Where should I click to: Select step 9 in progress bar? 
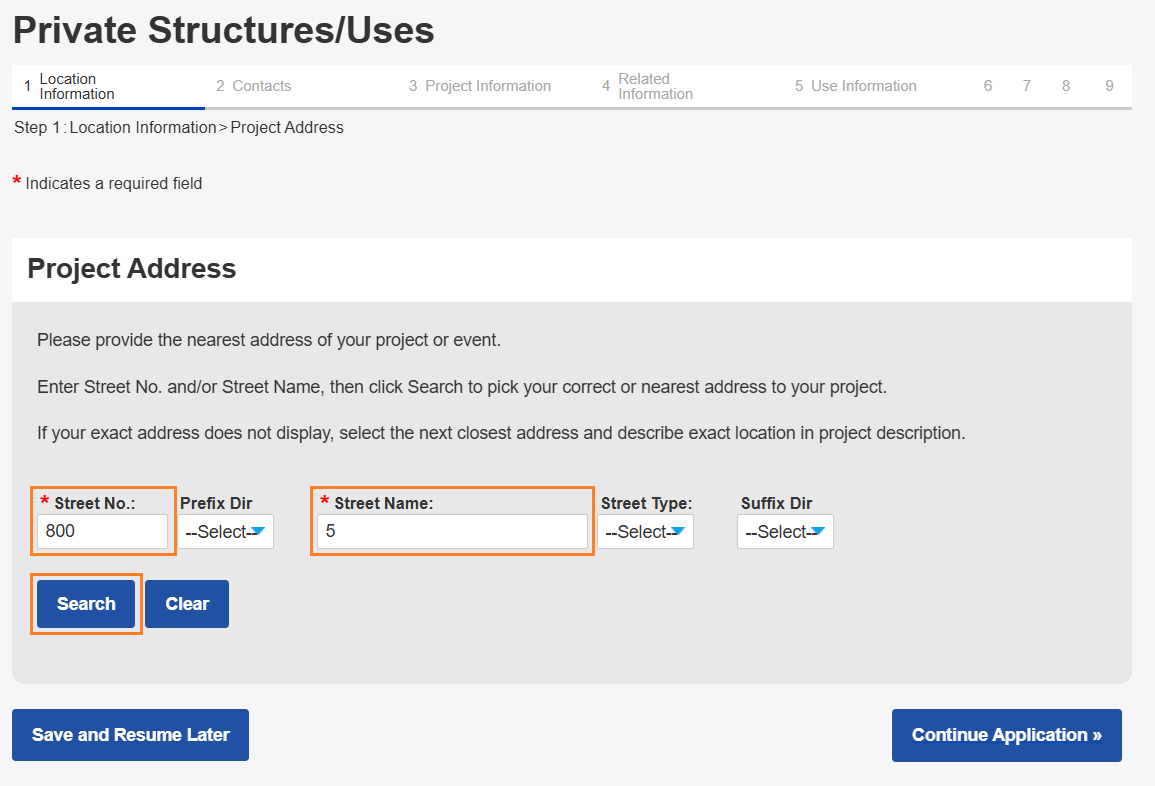tap(1109, 87)
